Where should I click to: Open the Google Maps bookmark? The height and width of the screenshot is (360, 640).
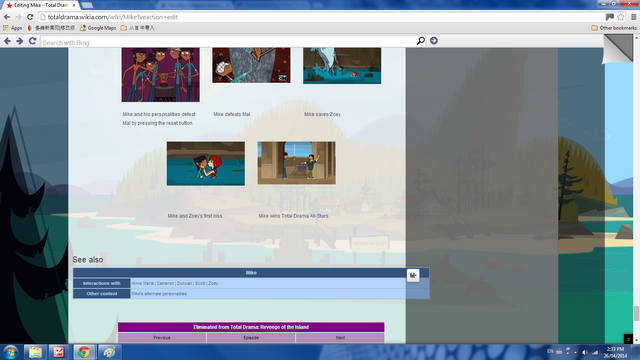point(98,28)
